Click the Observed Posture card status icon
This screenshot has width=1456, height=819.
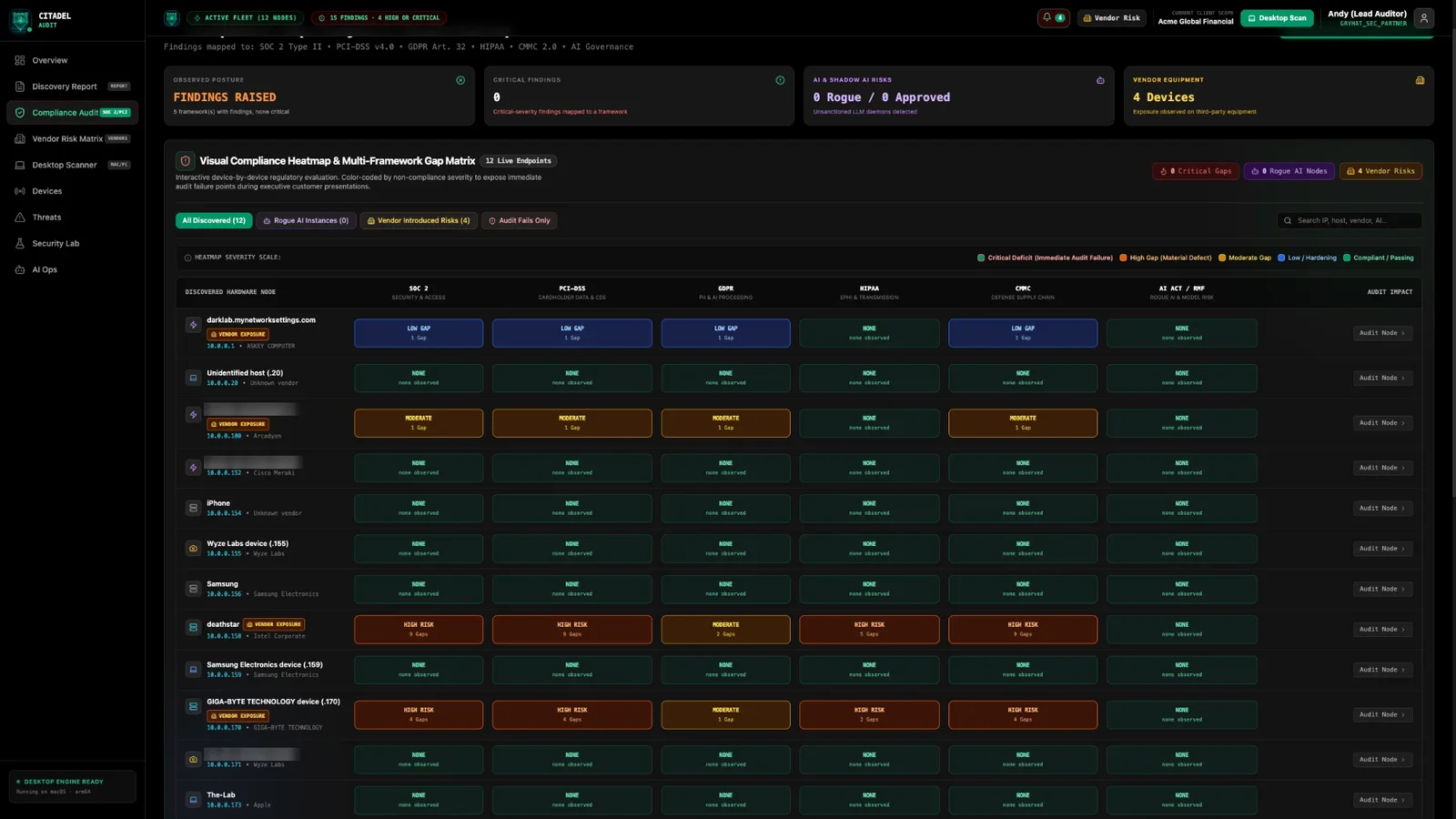coord(460,80)
